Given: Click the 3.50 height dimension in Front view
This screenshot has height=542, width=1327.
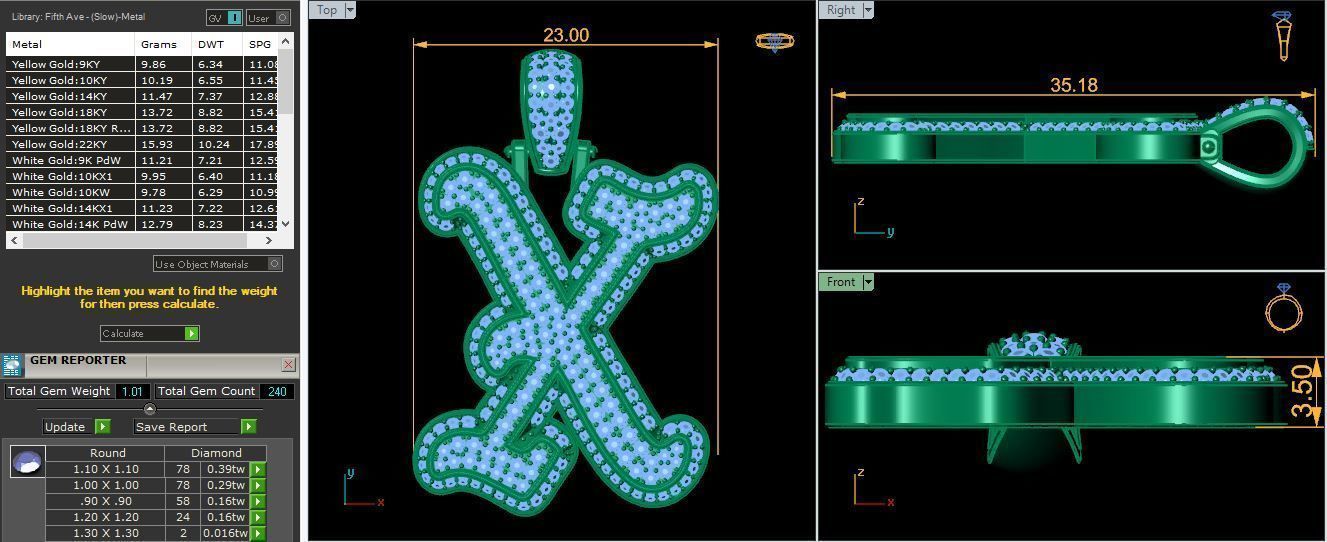Looking at the screenshot, I should pyautogui.click(x=1301, y=392).
